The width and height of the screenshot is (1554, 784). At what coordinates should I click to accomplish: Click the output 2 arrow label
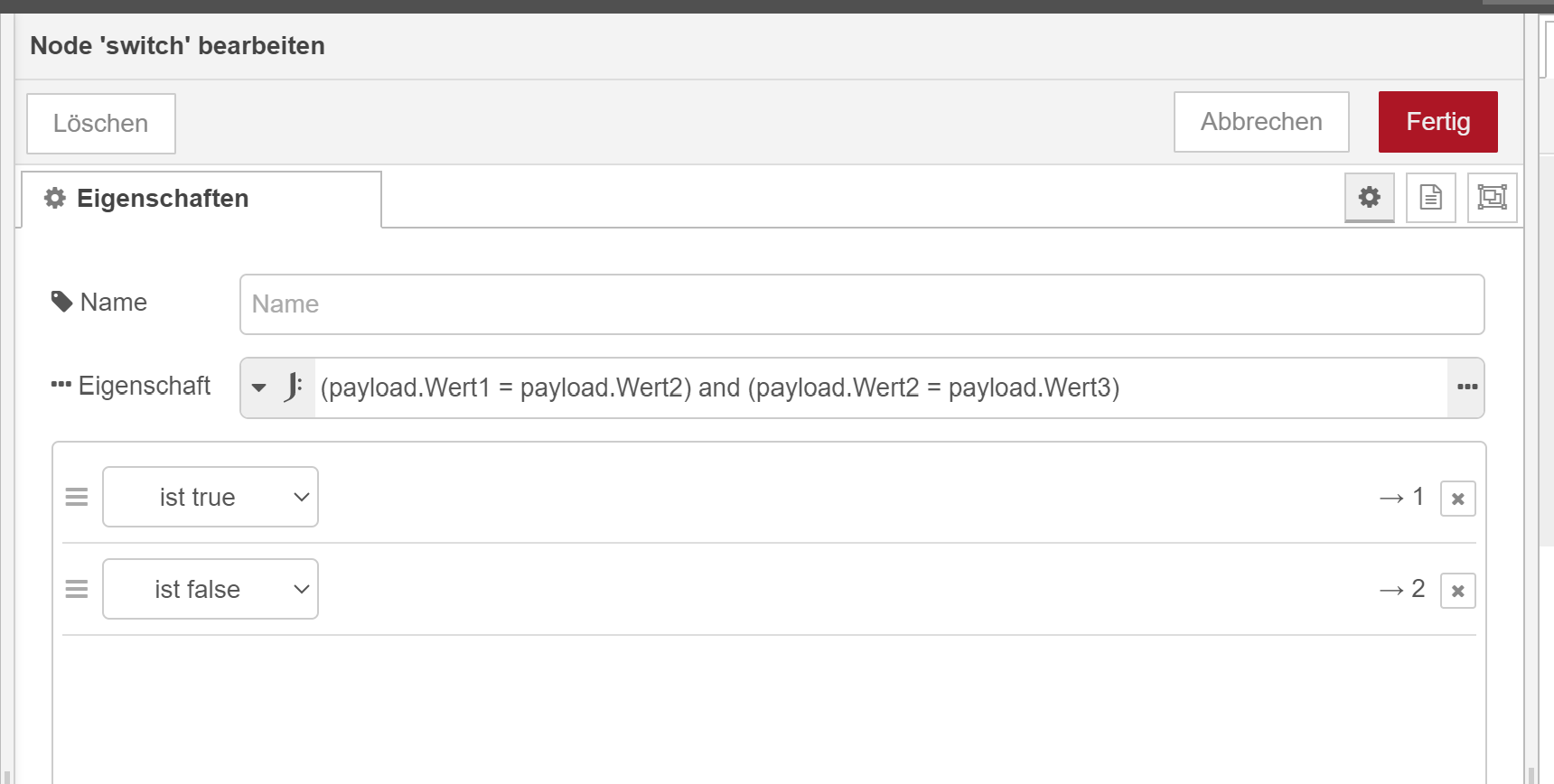pos(1402,589)
